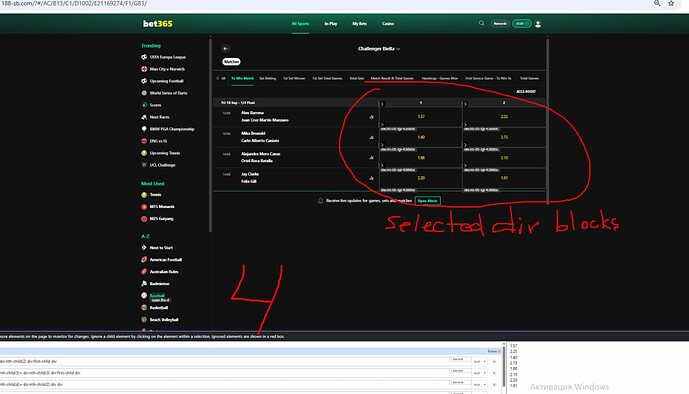
Task: Click Next to Start icon
Action: click(144, 248)
